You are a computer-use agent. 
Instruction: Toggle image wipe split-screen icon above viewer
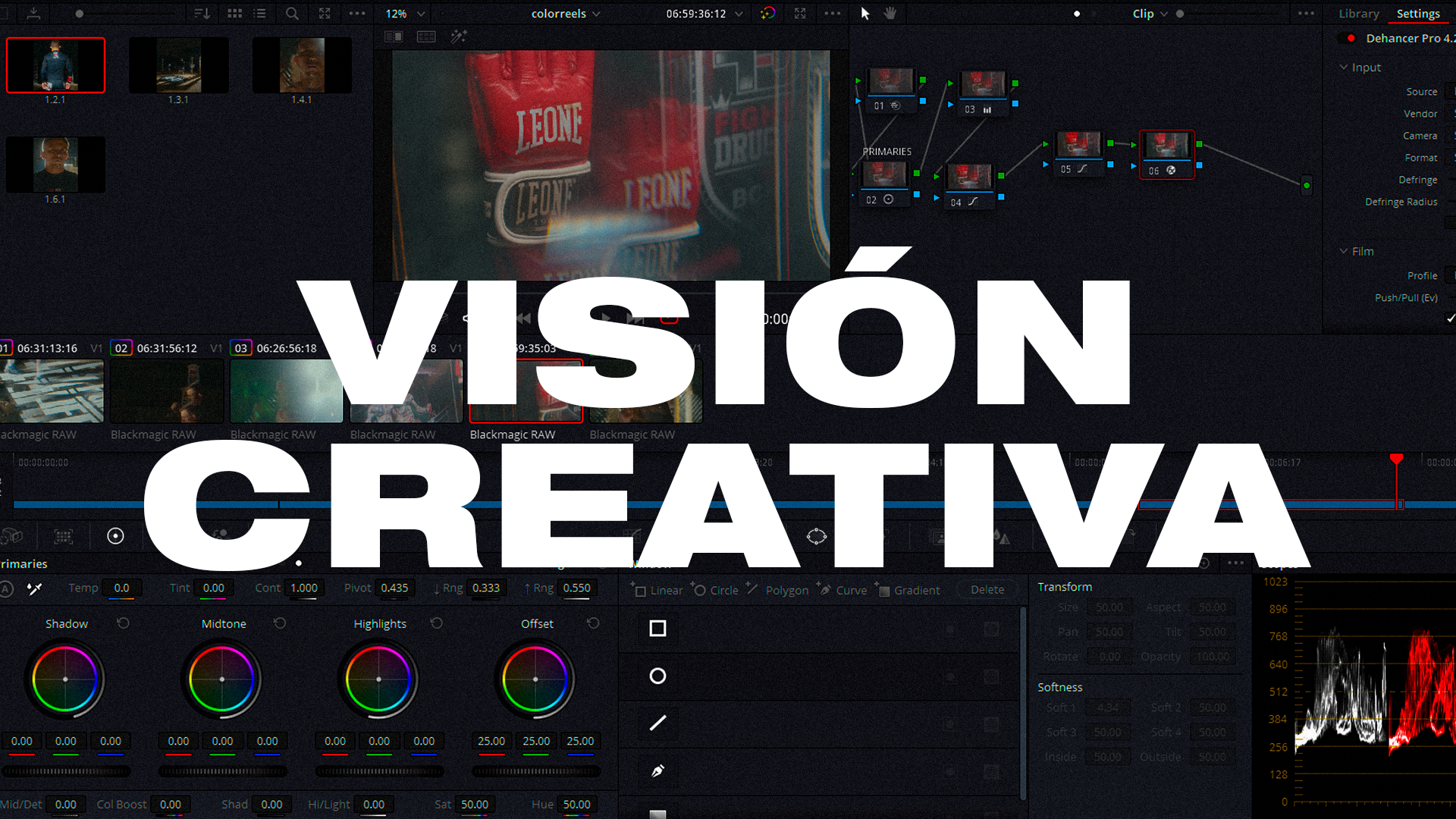(x=394, y=36)
